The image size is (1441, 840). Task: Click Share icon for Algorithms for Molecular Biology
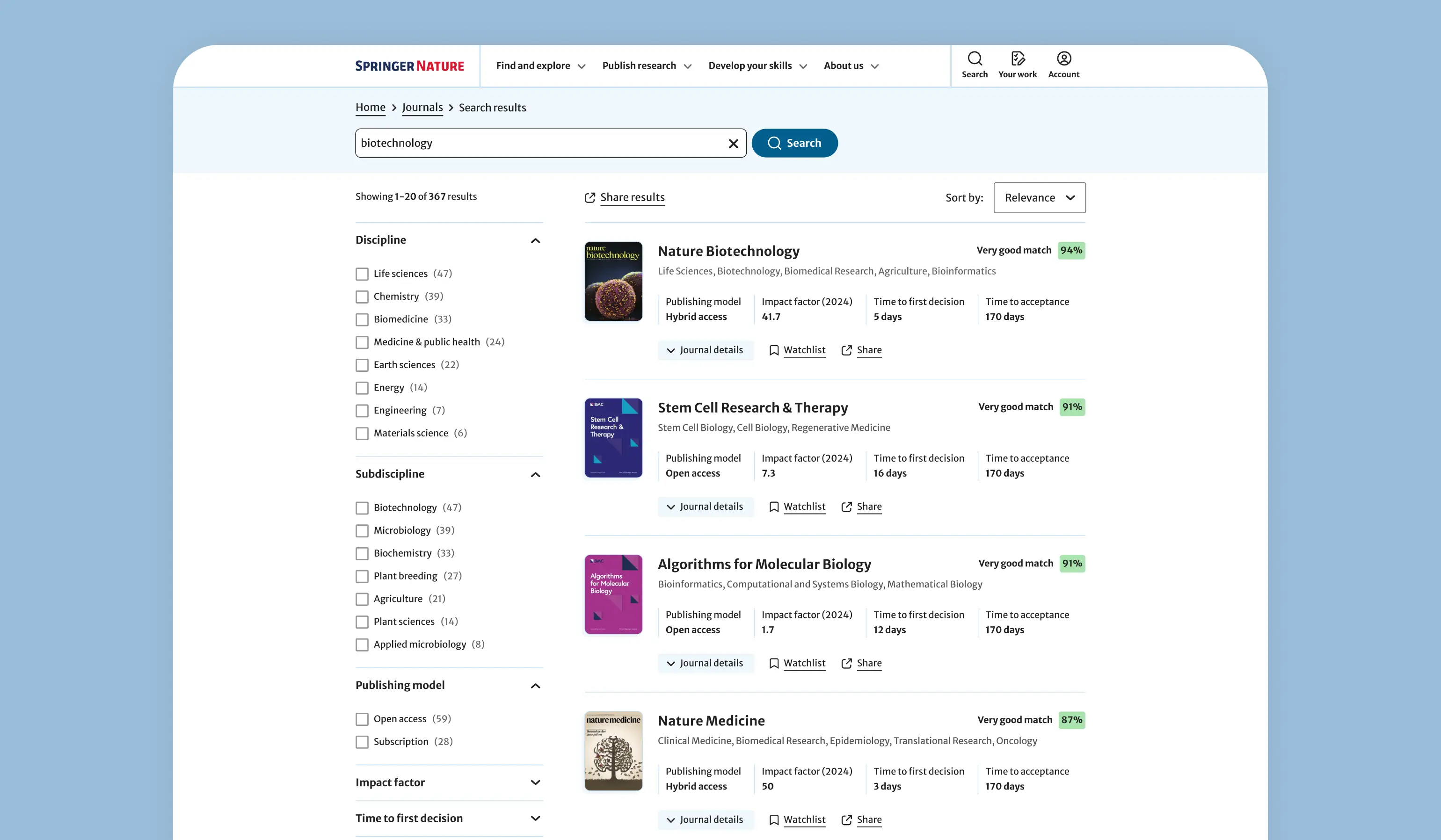(x=846, y=664)
